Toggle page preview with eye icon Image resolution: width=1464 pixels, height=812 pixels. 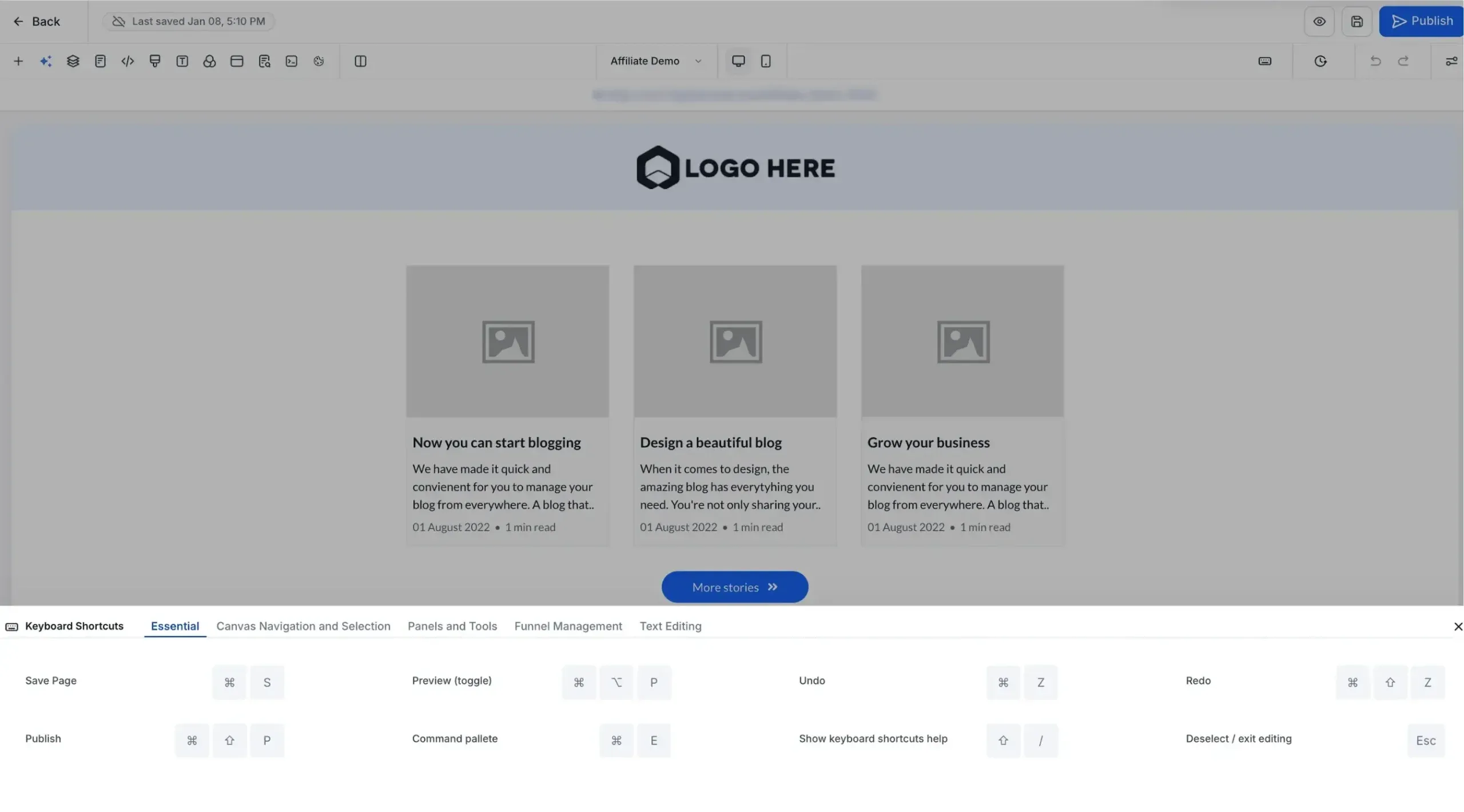(1319, 22)
